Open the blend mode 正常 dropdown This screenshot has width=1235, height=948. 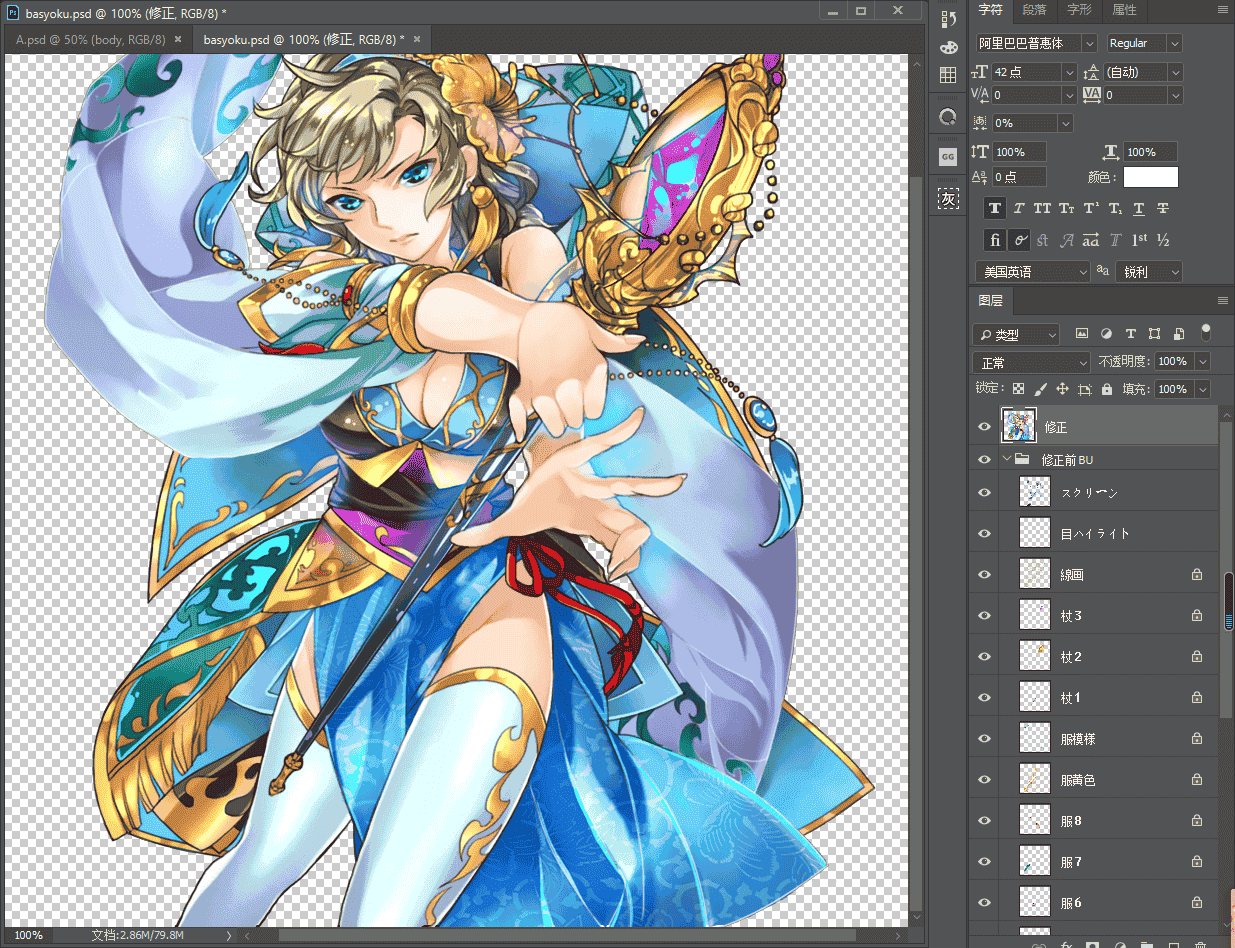1031,362
